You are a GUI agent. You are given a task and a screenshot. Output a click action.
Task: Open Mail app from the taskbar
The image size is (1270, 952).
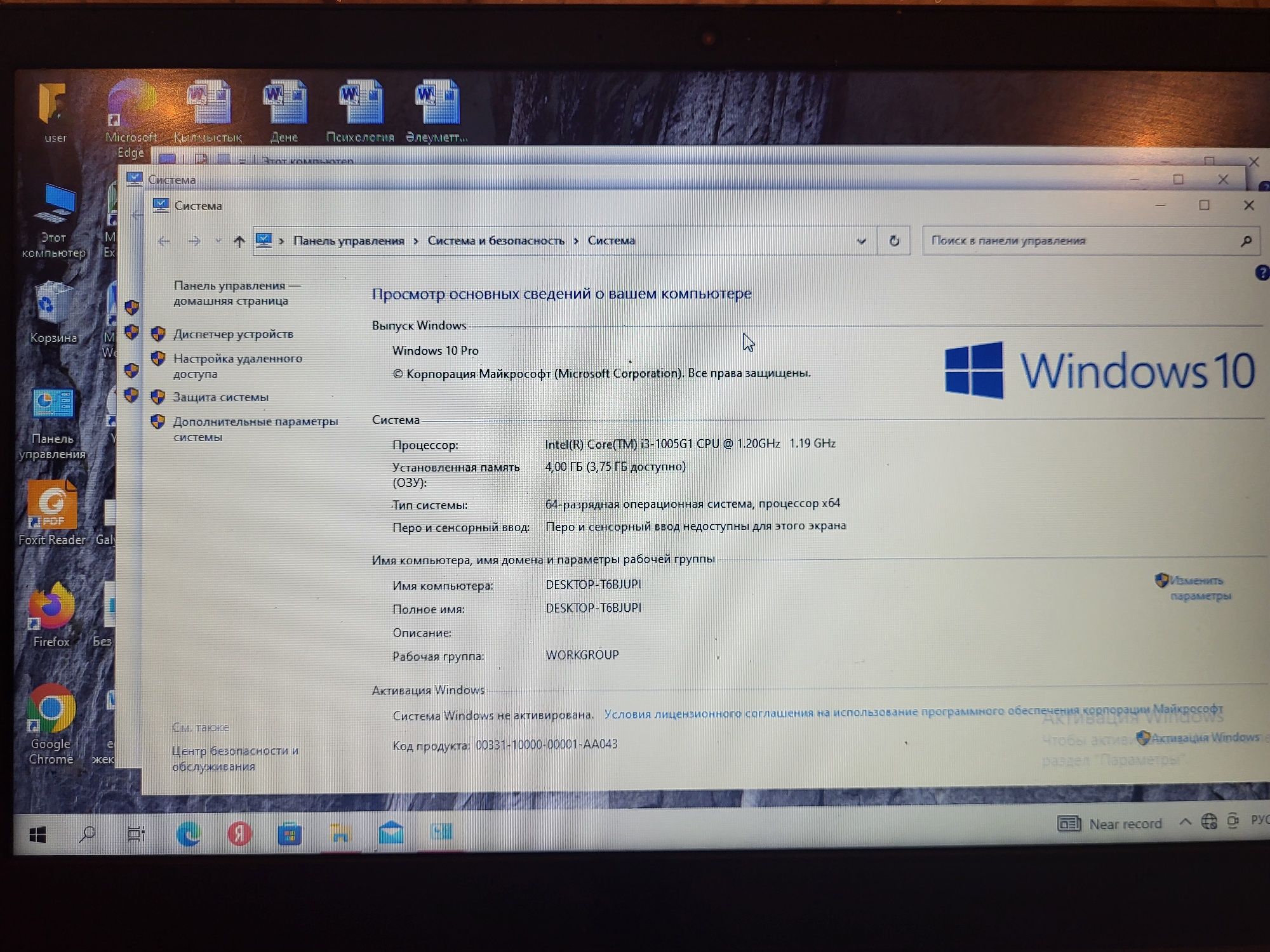[391, 833]
